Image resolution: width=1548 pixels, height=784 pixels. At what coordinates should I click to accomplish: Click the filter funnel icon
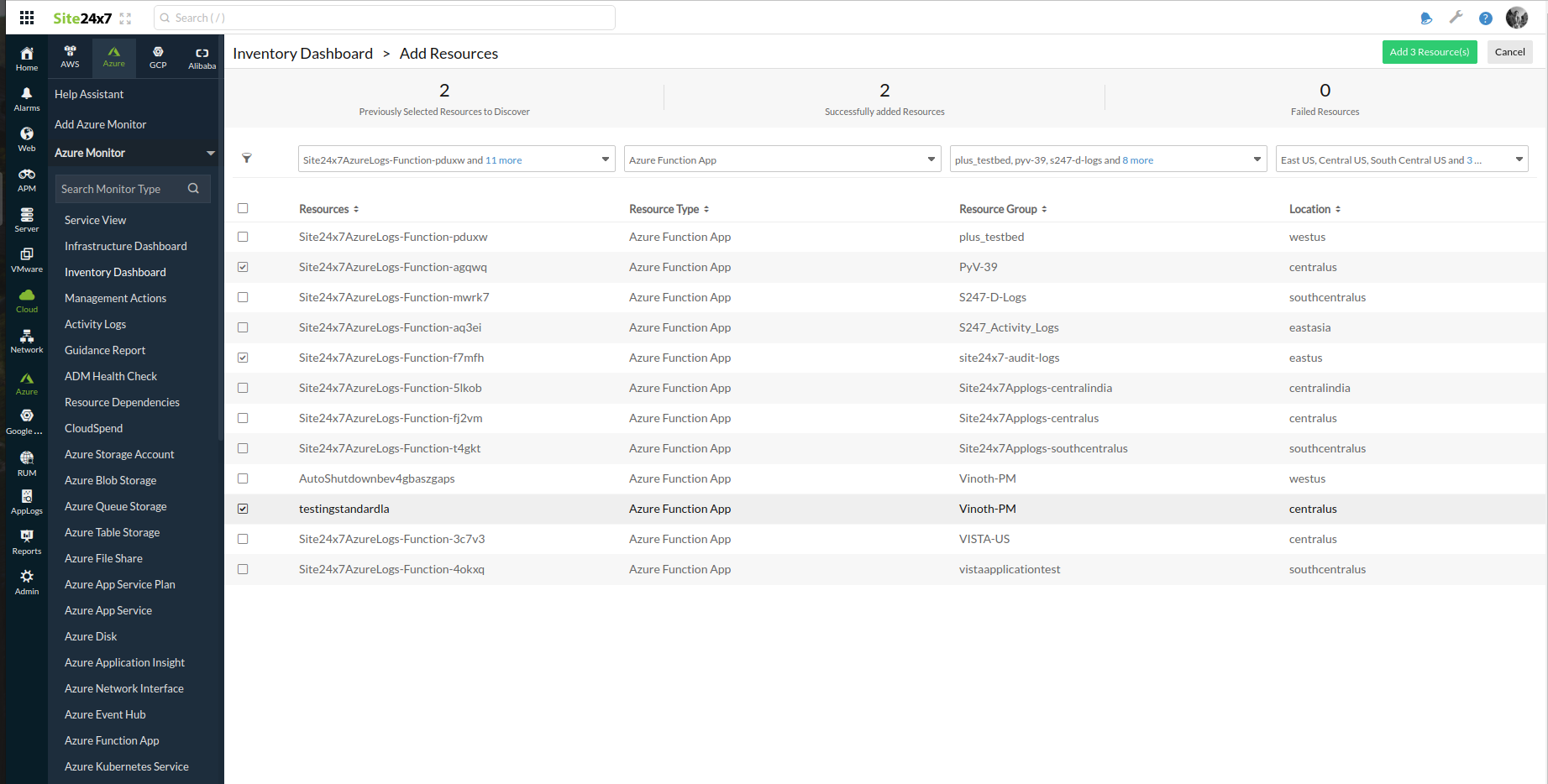tap(247, 158)
